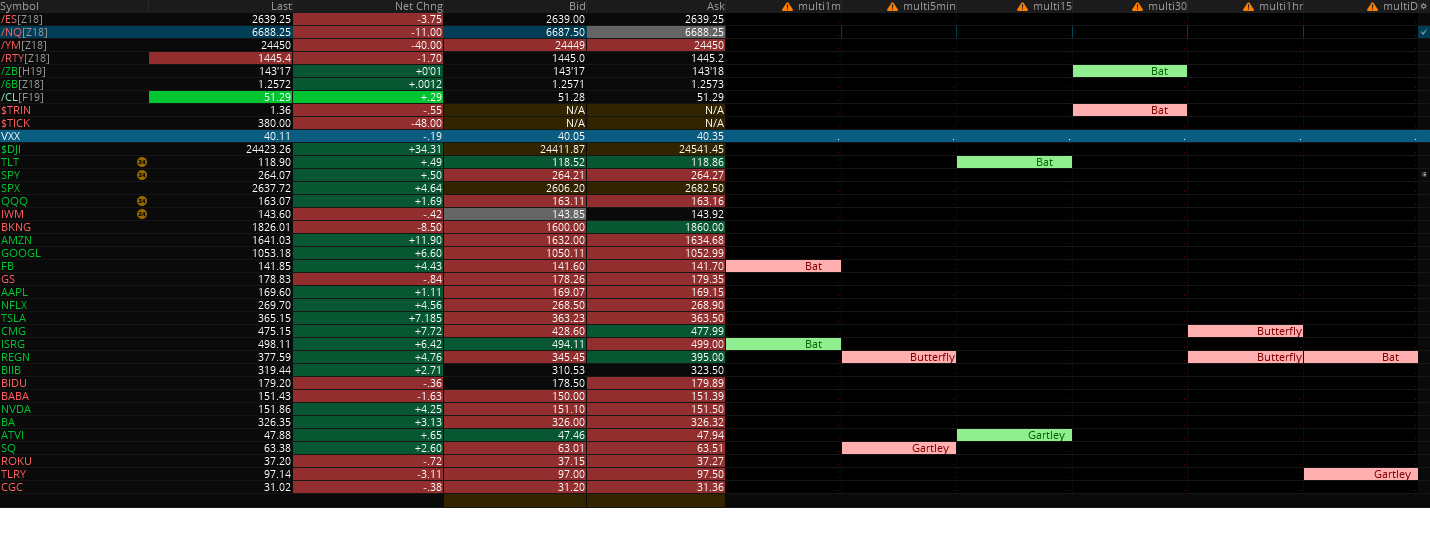The height and width of the screenshot is (551, 1430).
Task: Click Net Chng +7.185 for TSLA
Action: pyautogui.click(x=369, y=318)
